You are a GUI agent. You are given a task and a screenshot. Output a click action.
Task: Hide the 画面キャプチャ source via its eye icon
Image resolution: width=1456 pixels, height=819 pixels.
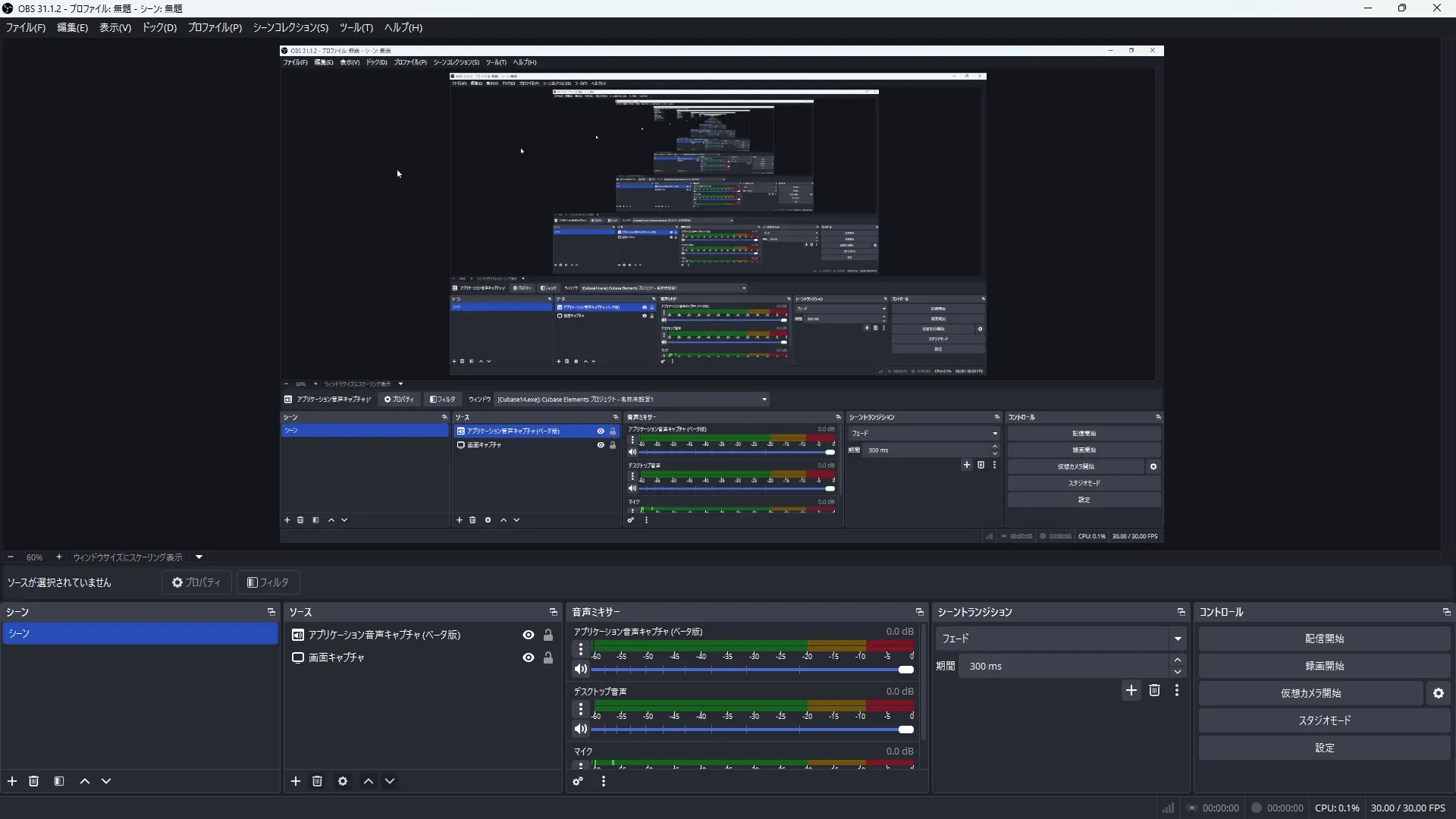tap(529, 657)
